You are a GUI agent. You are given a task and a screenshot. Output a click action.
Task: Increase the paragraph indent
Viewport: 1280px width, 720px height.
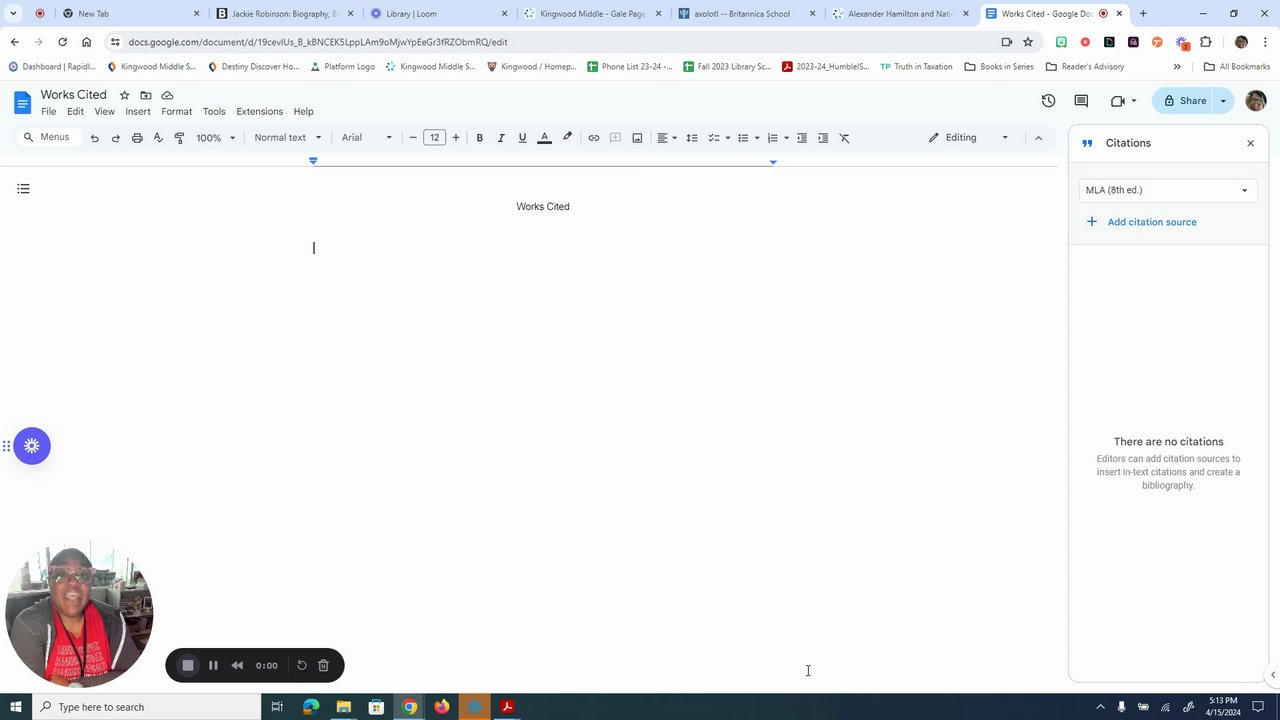click(823, 138)
